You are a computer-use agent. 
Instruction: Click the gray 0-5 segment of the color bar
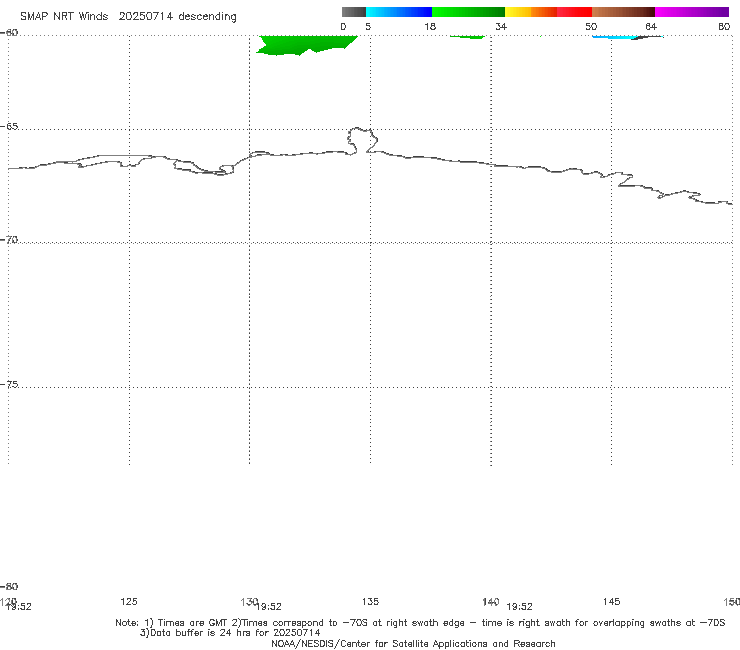click(354, 12)
